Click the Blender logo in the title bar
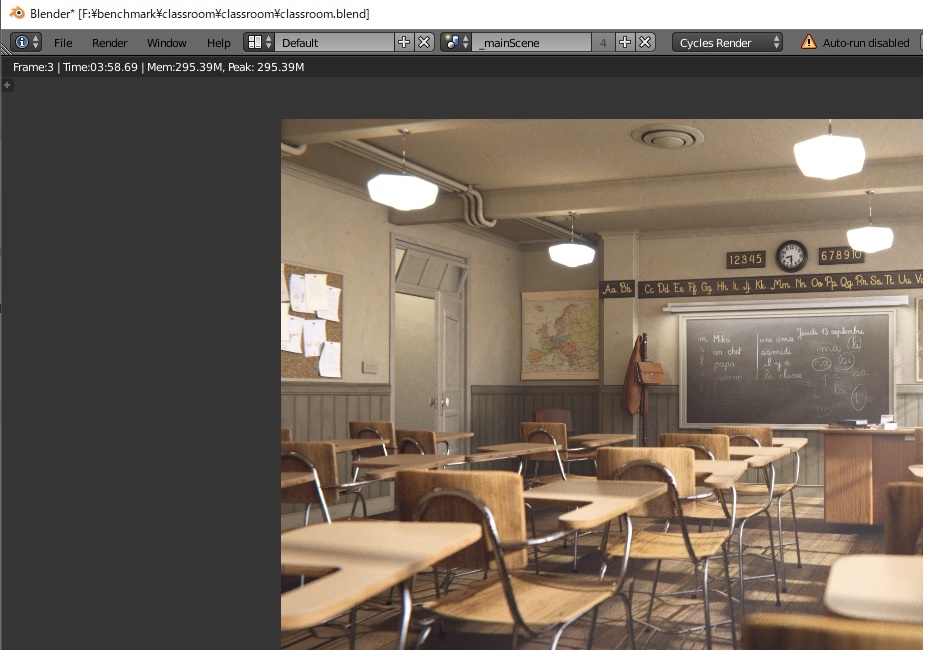The width and height of the screenshot is (930, 651). pos(17,13)
